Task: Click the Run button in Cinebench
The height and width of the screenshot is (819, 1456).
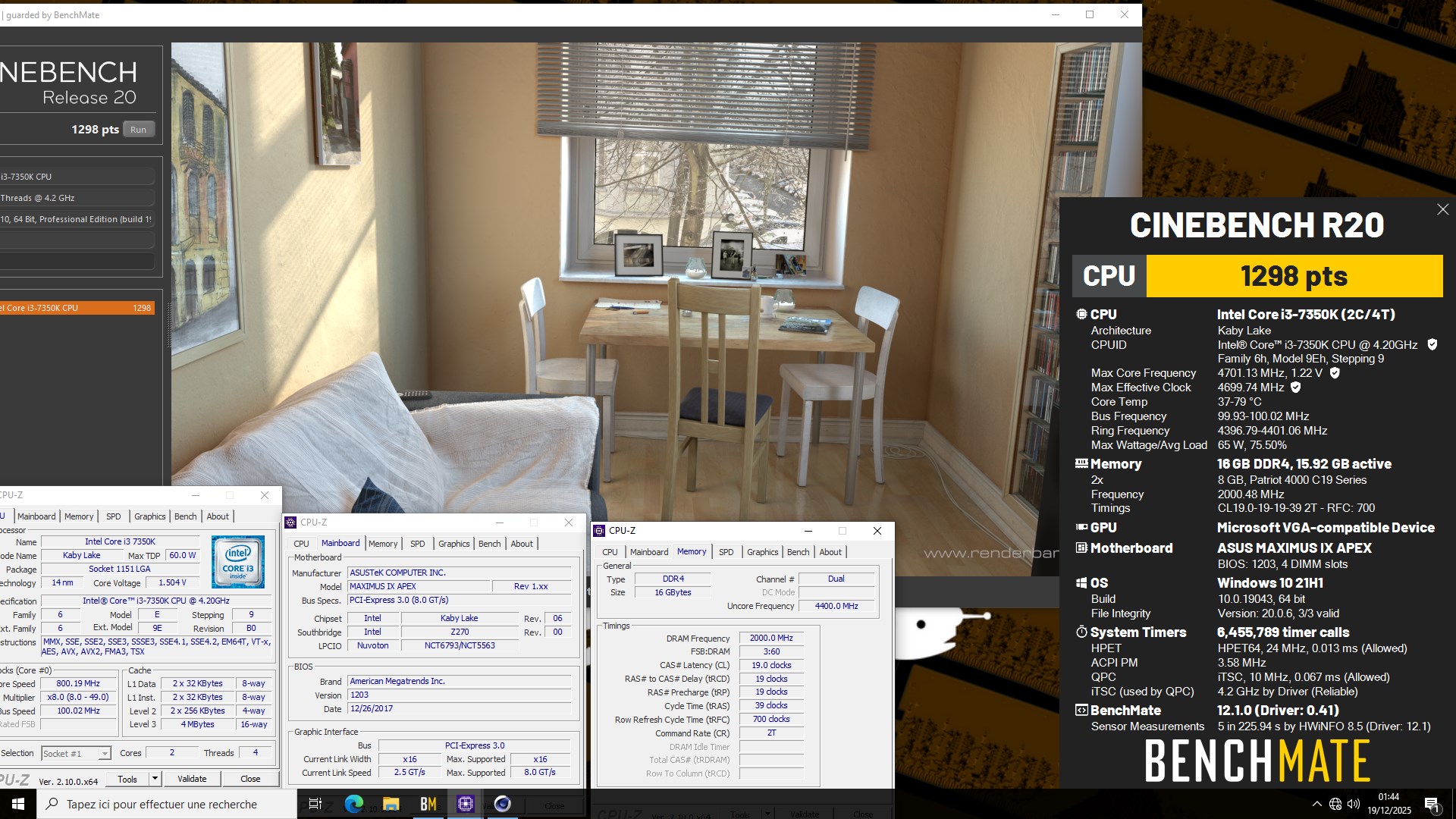Action: tap(138, 130)
